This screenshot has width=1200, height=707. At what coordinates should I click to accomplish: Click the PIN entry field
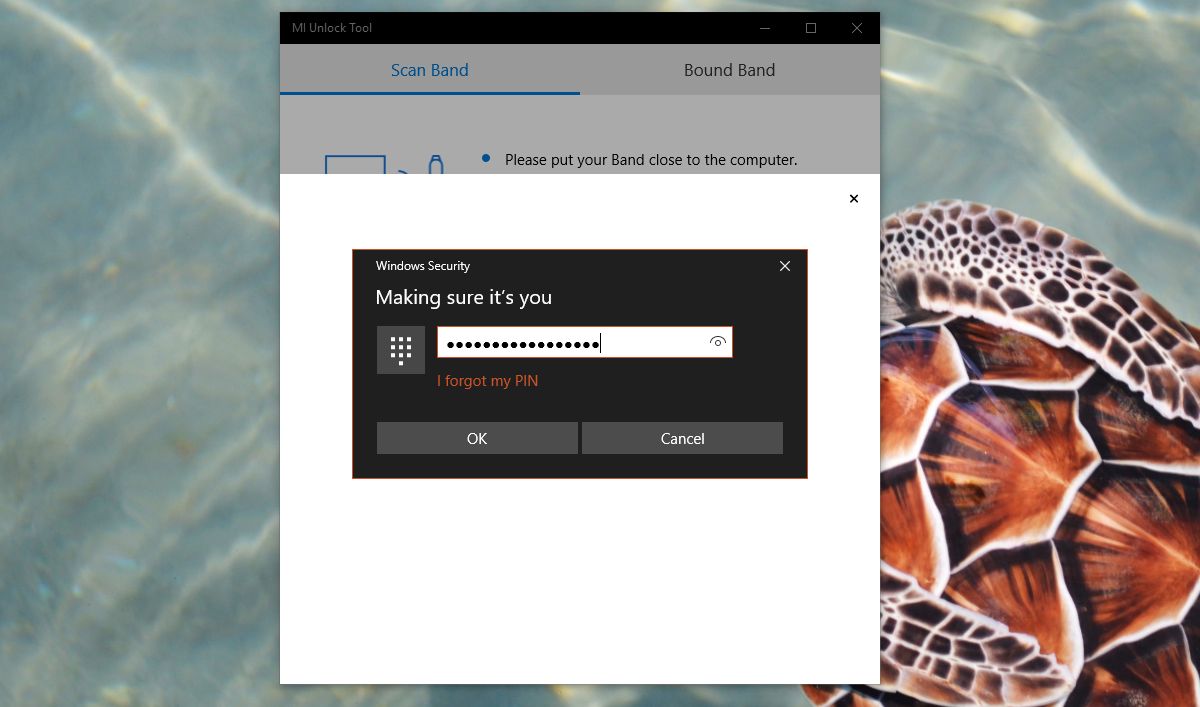pyautogui.click(x=585, y=342)
